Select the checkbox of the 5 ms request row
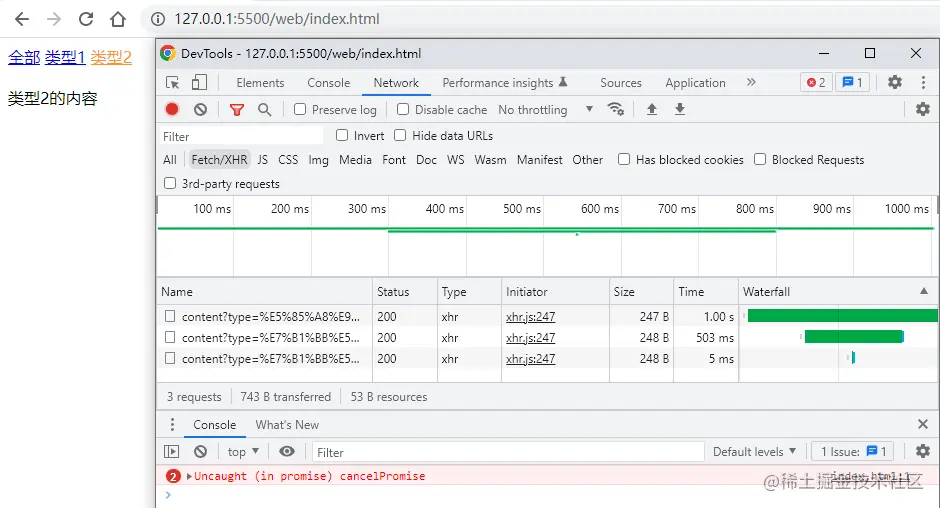 point(170,358)
